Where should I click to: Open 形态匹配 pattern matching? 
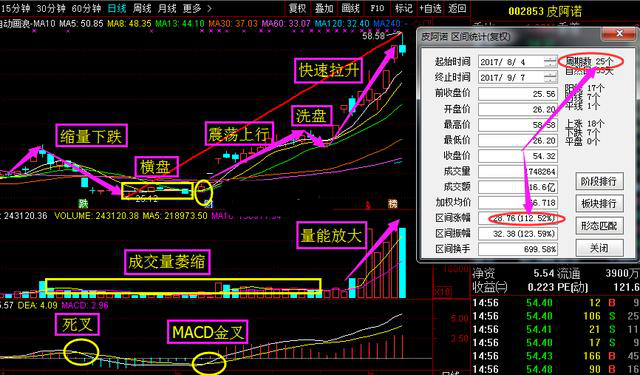click(x=599, y=225)
